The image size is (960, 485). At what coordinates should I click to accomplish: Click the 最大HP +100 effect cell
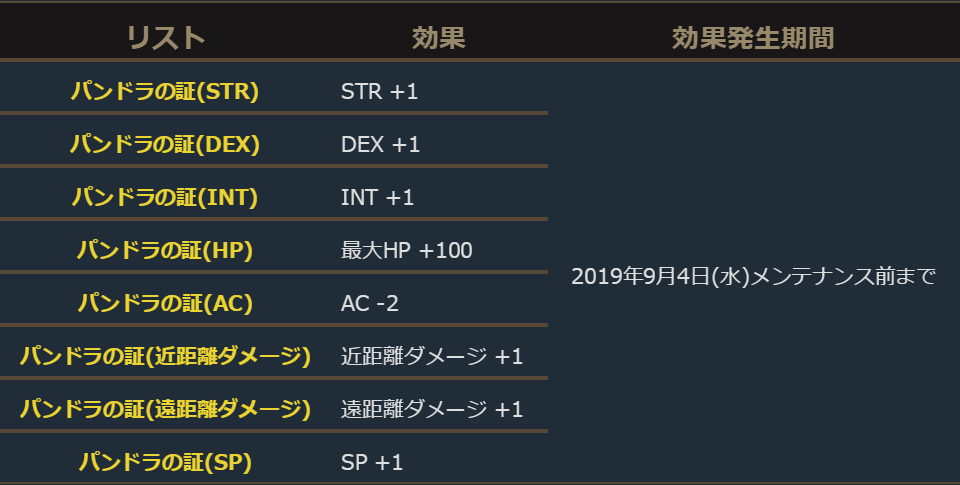(406, 250)
